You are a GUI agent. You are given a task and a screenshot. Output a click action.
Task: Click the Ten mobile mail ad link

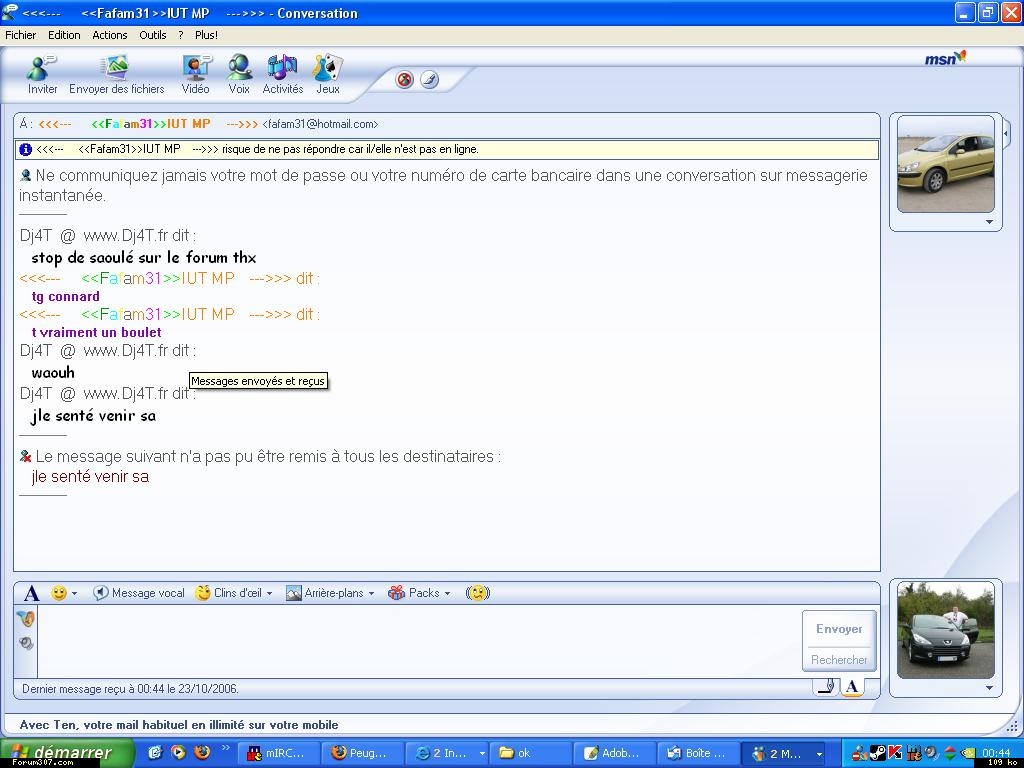tap(179, 725)
